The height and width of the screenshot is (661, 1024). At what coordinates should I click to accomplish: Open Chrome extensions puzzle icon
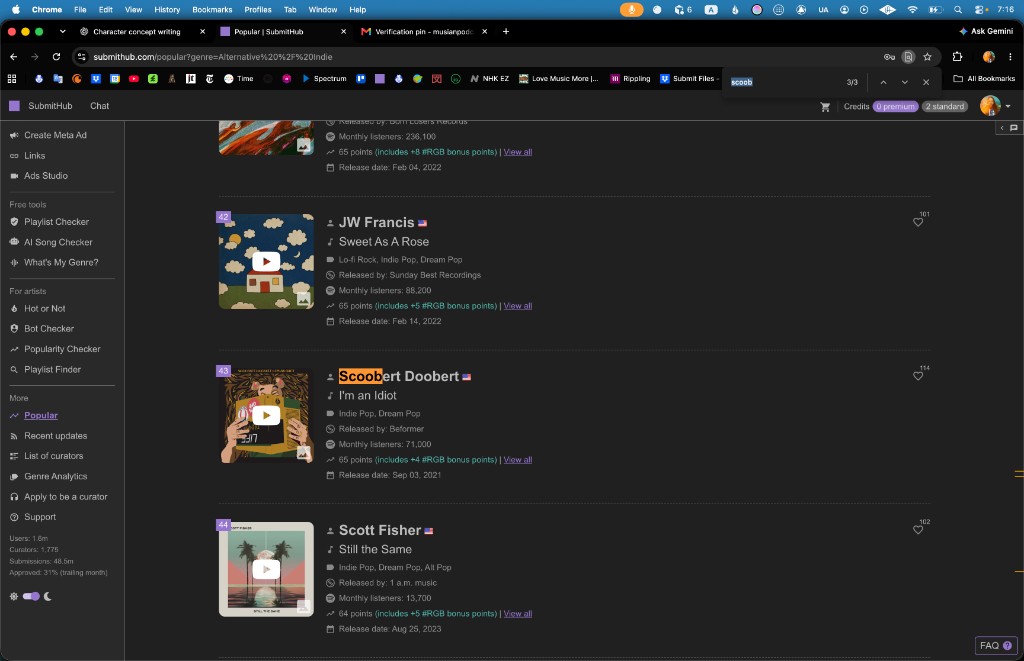(957, 57)
